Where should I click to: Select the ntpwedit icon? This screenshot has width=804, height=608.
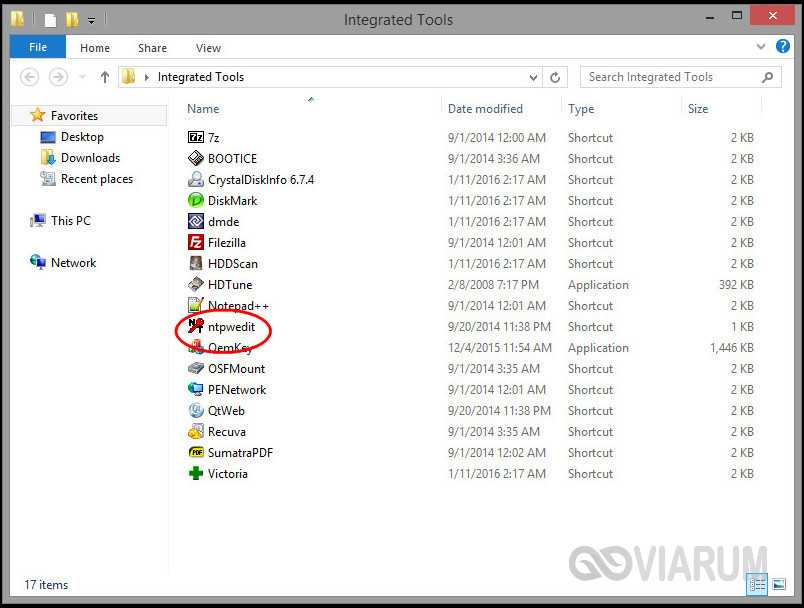[196, 327]
